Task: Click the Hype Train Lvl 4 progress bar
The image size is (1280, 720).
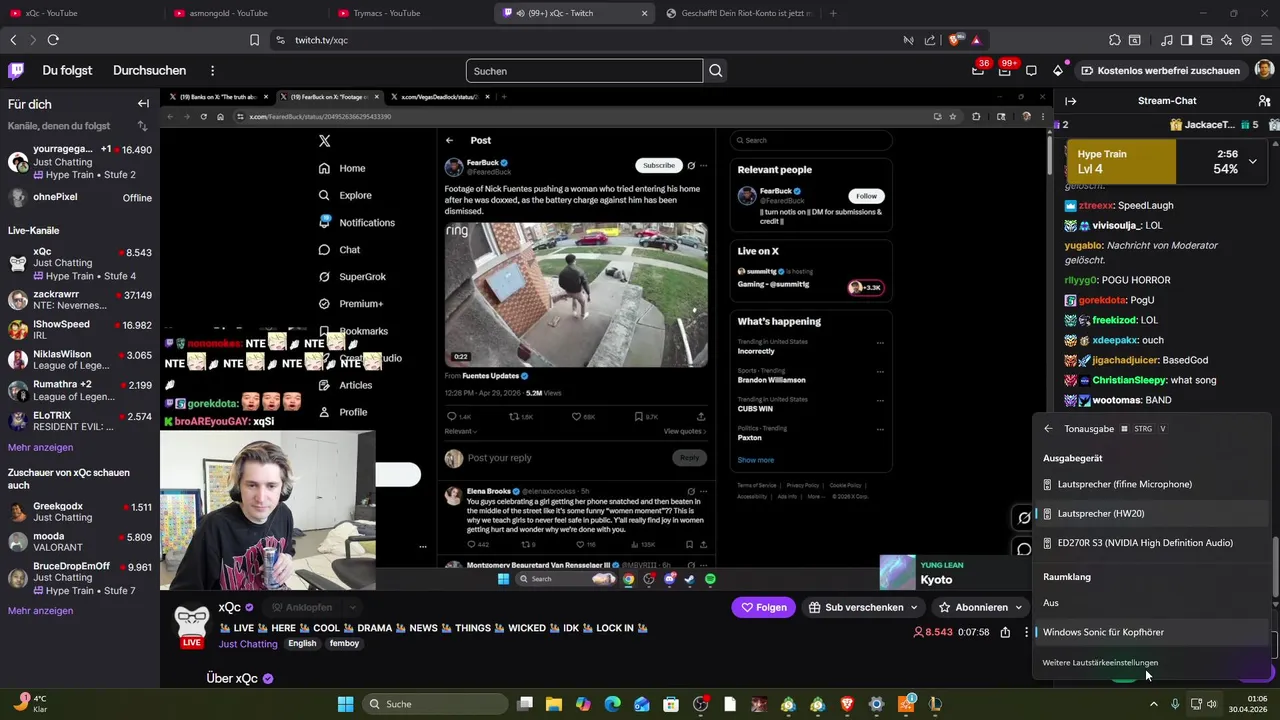Action: pyautogui.click(x=1165, y=161)
